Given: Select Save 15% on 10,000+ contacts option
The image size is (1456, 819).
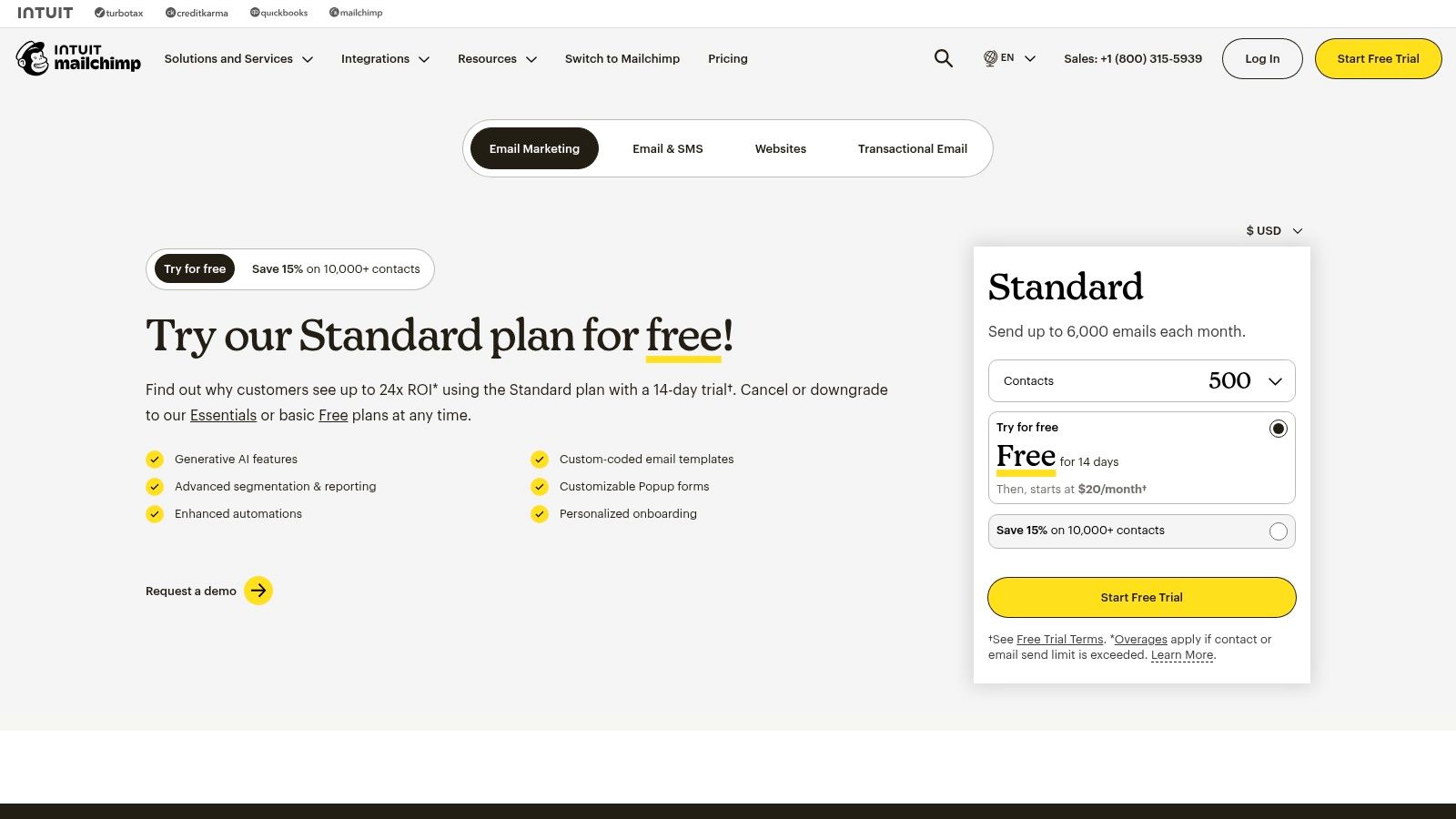Looking at the screenshot, I should [1279, 531].
